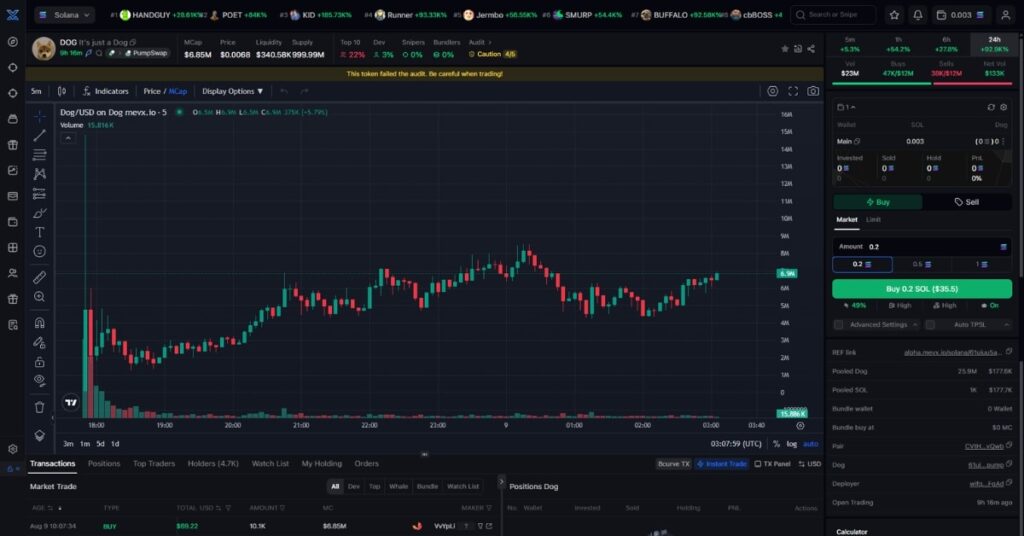This screenshot has width=1024, height=536.
Task: Open the Display Options dropdown
Action: 232,91
